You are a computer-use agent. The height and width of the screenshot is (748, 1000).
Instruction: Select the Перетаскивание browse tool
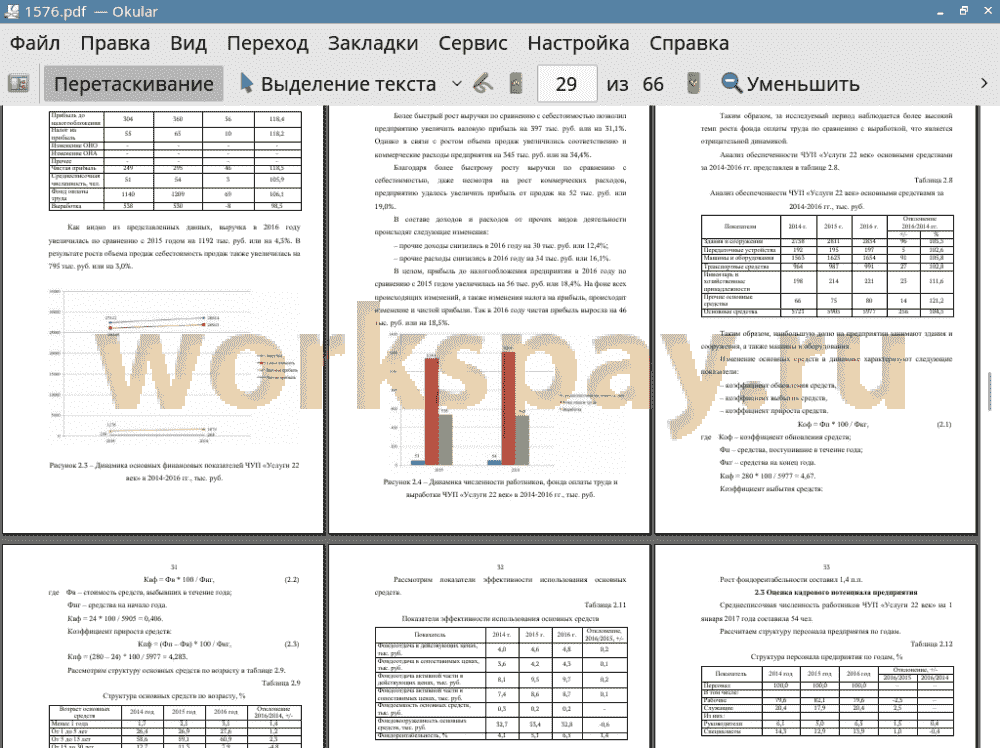click(133, 84)
